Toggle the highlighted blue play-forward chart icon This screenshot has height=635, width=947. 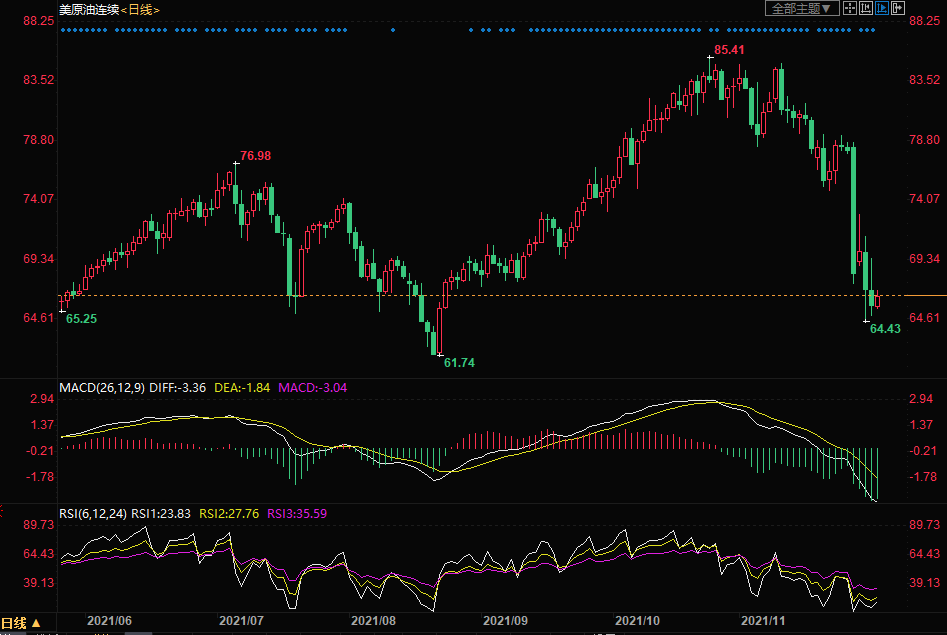point(881,8)
